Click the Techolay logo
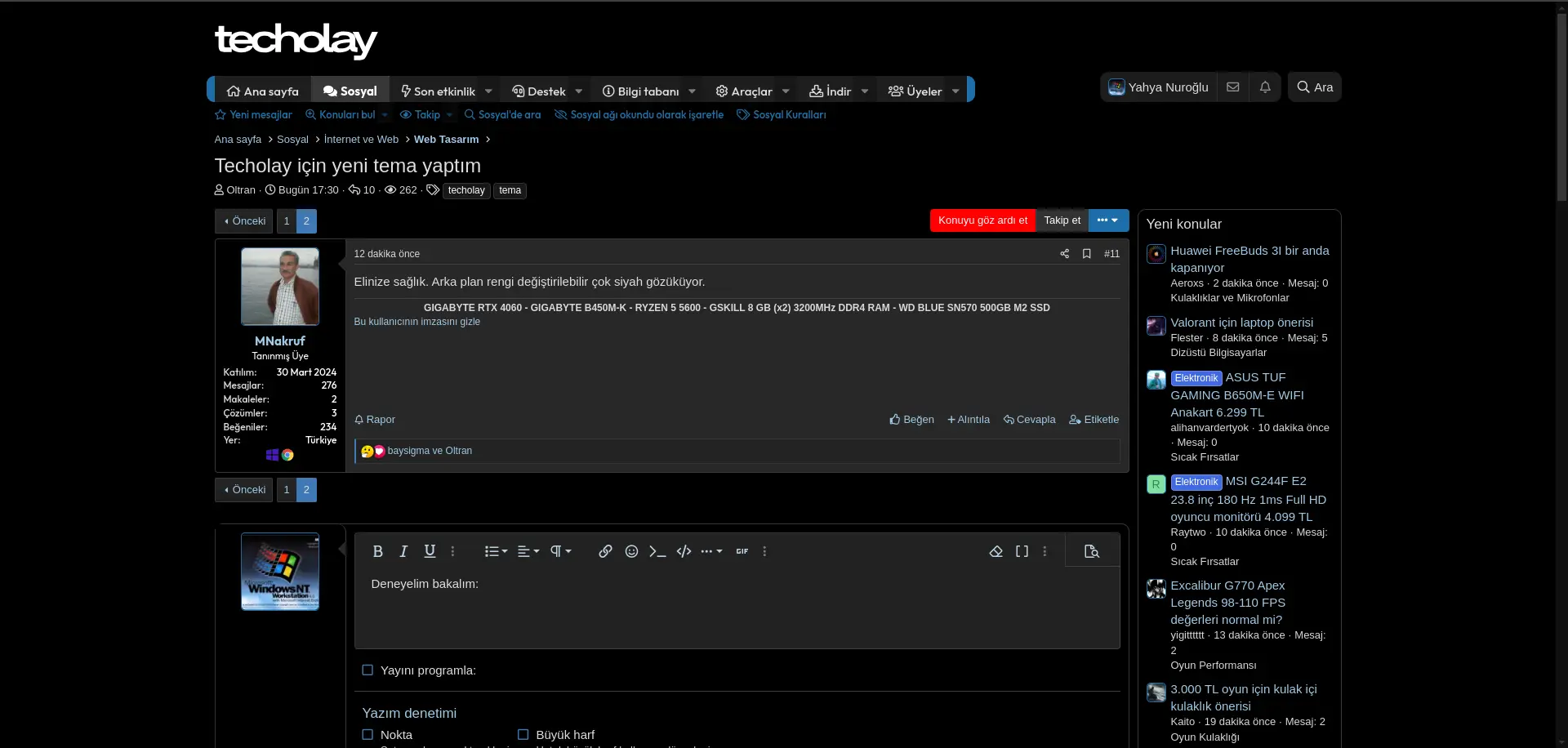 pyautogui.click(x=296, y=40)
